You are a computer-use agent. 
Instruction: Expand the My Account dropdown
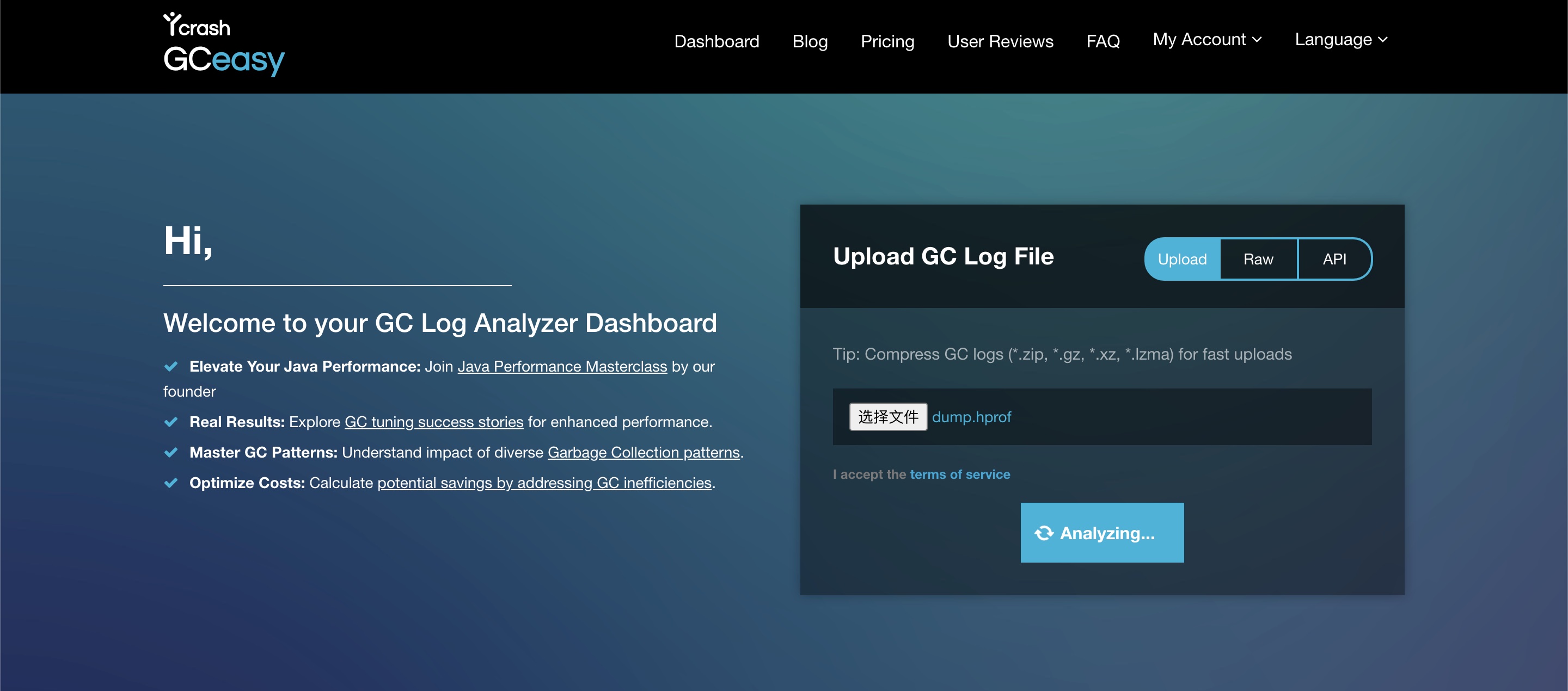click(x=1206, y=40)
